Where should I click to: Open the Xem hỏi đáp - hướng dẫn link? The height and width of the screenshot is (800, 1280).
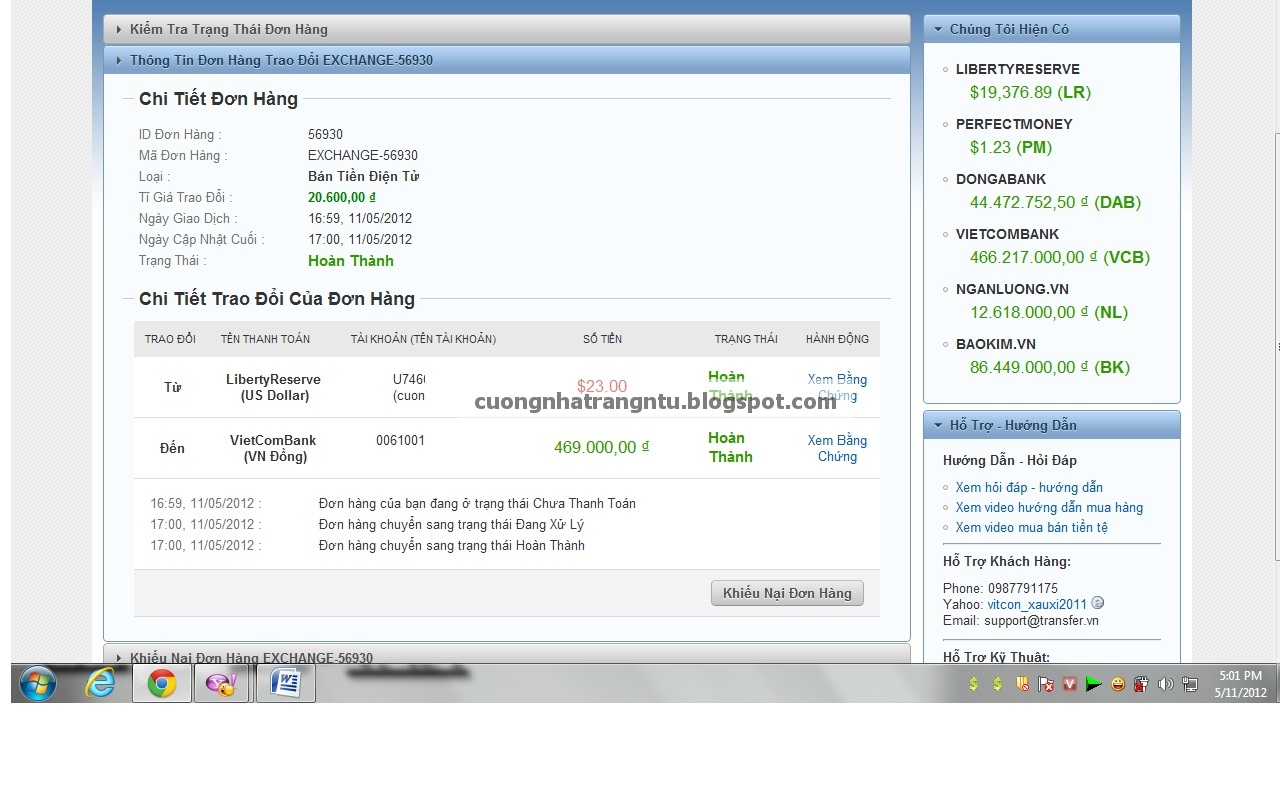(x=1029, y=487)
